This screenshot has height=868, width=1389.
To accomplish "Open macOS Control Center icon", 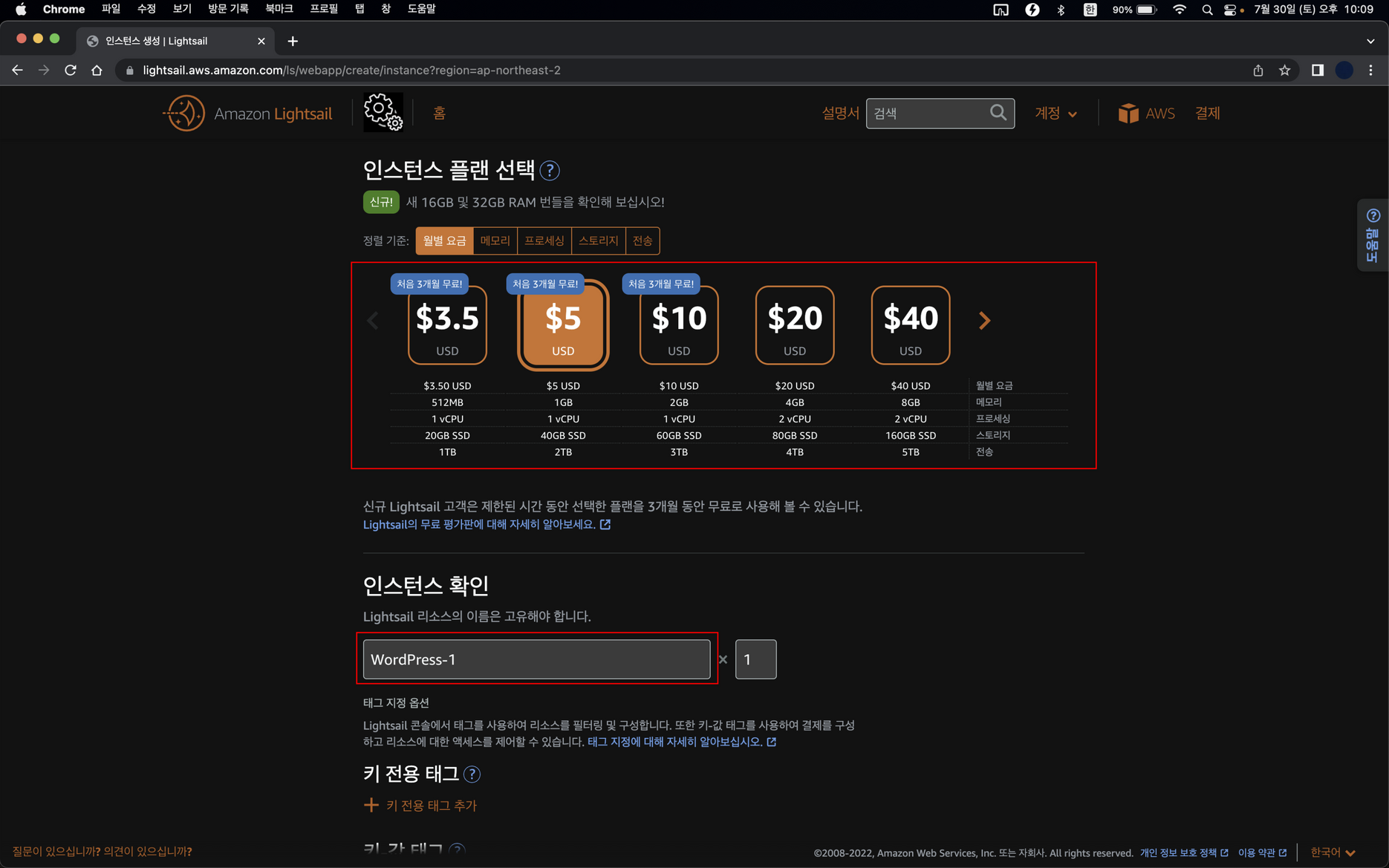I will pos(1231,10).
